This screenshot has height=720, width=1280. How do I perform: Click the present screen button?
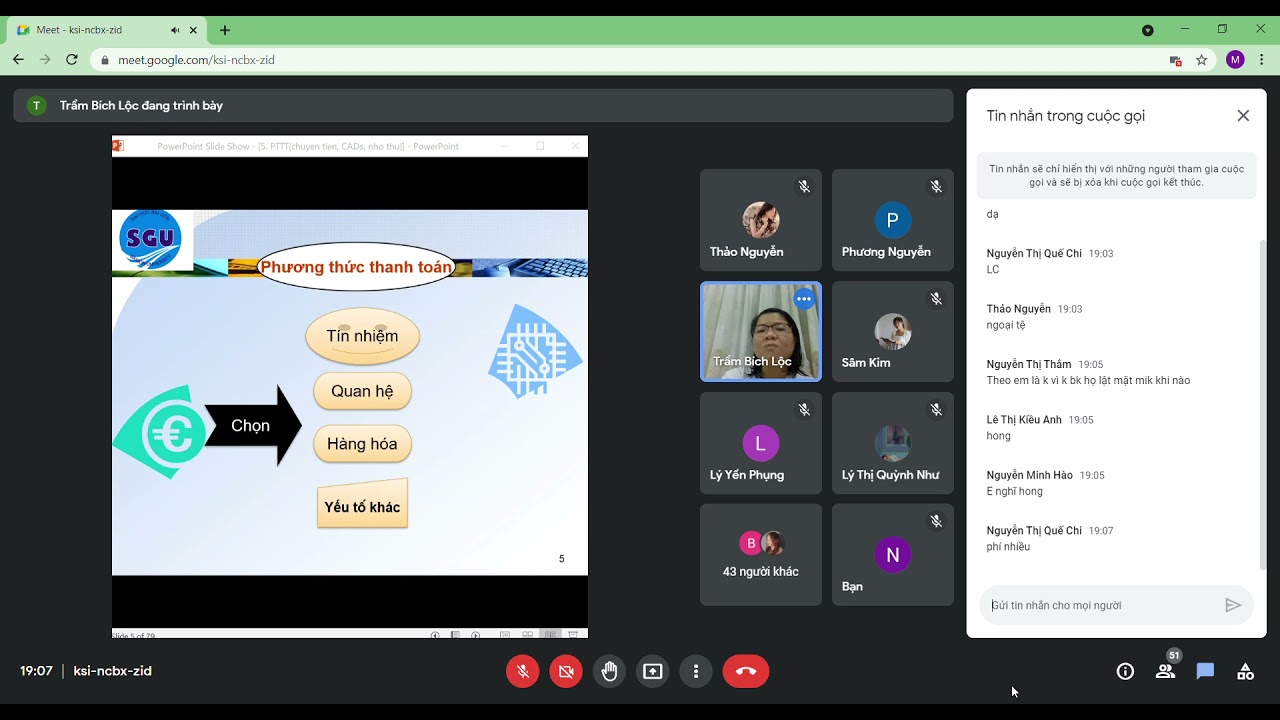click(x=653, y=671)
